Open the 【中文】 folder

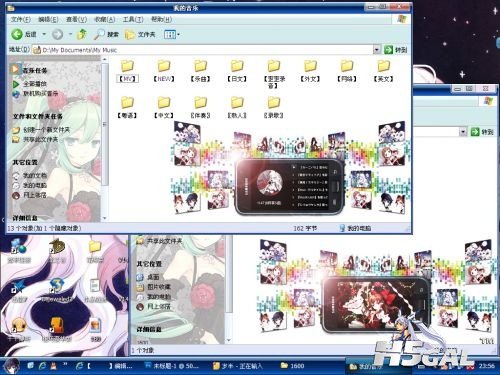[x=164, y=107]
